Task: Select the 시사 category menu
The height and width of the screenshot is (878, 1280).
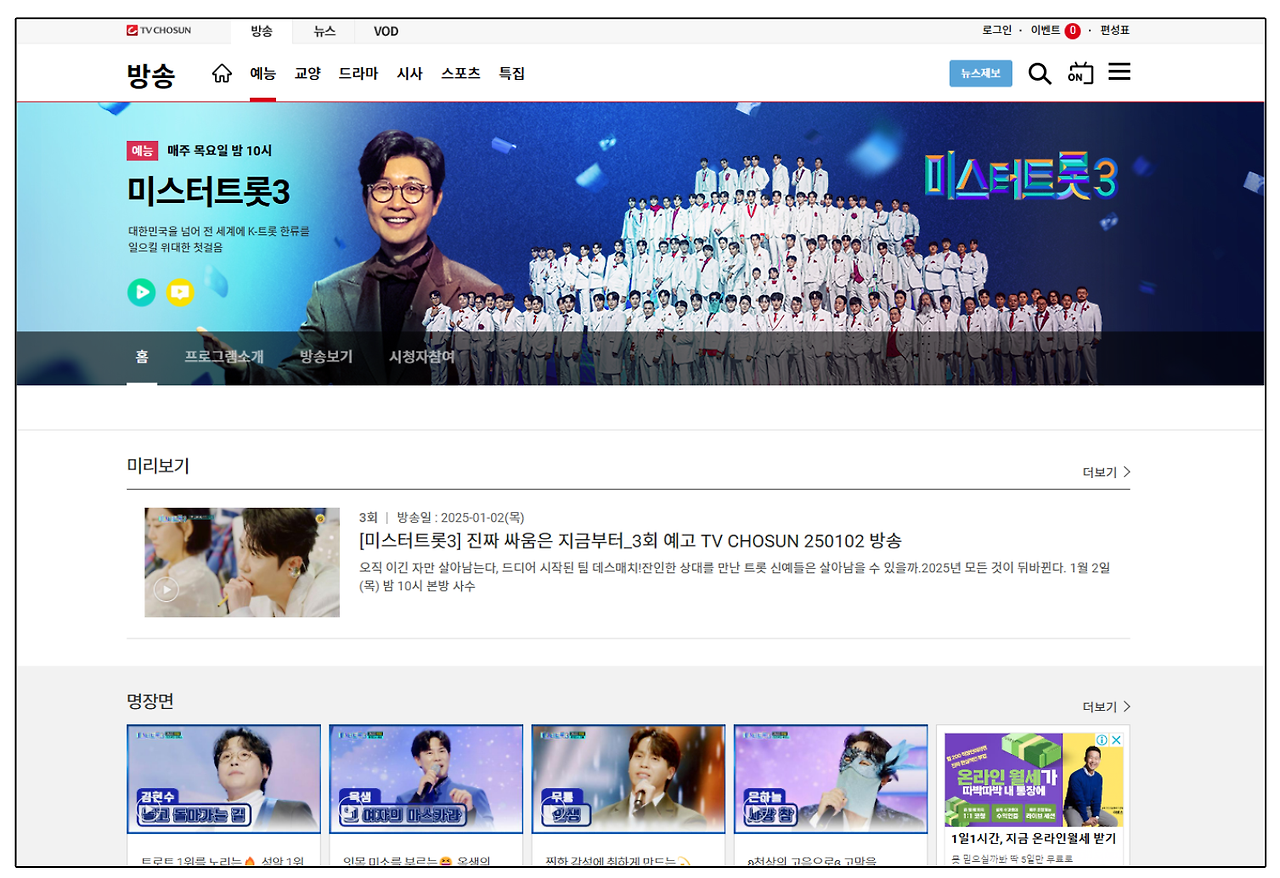Action: pyautogui.click(x=409, y=73)
